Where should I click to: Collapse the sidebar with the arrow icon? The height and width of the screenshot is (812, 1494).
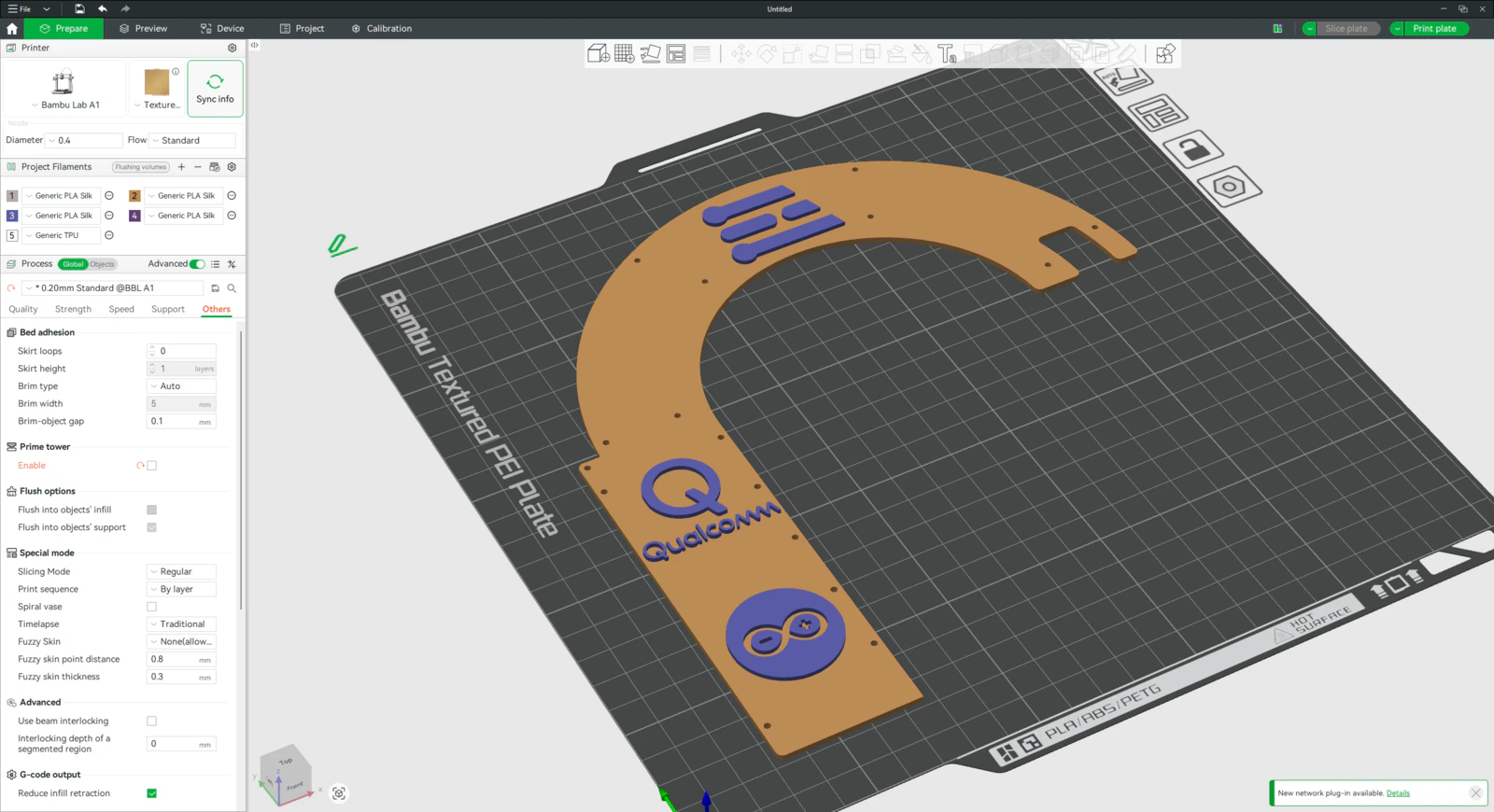coord(254,45)
